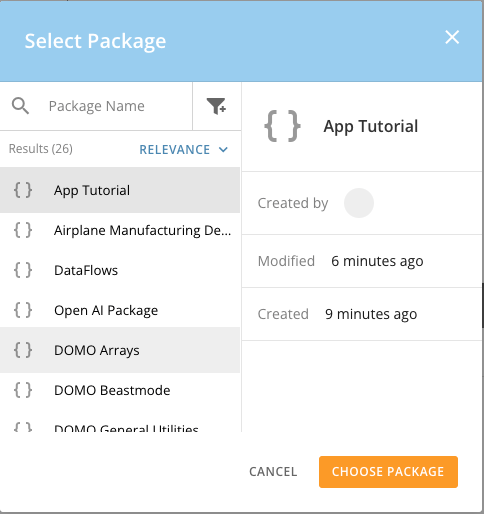484x514 pixels.
Task: Click the App Tutorial title in details panel
Action: tap(371, 127)
